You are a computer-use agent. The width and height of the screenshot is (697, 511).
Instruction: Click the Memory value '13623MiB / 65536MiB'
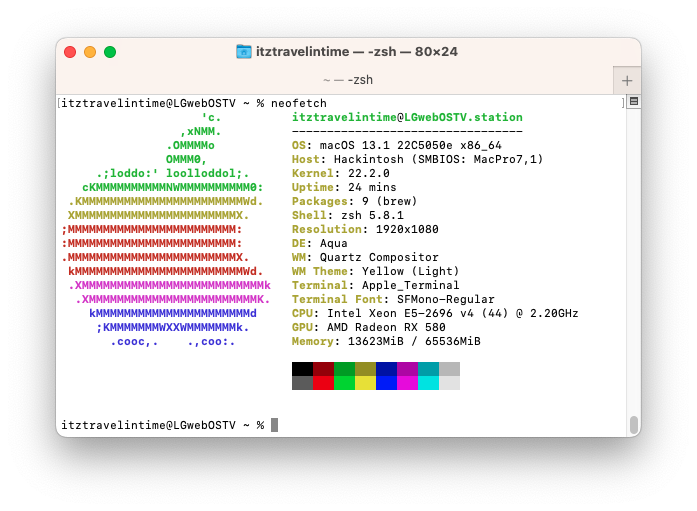(x=414, y=341)
